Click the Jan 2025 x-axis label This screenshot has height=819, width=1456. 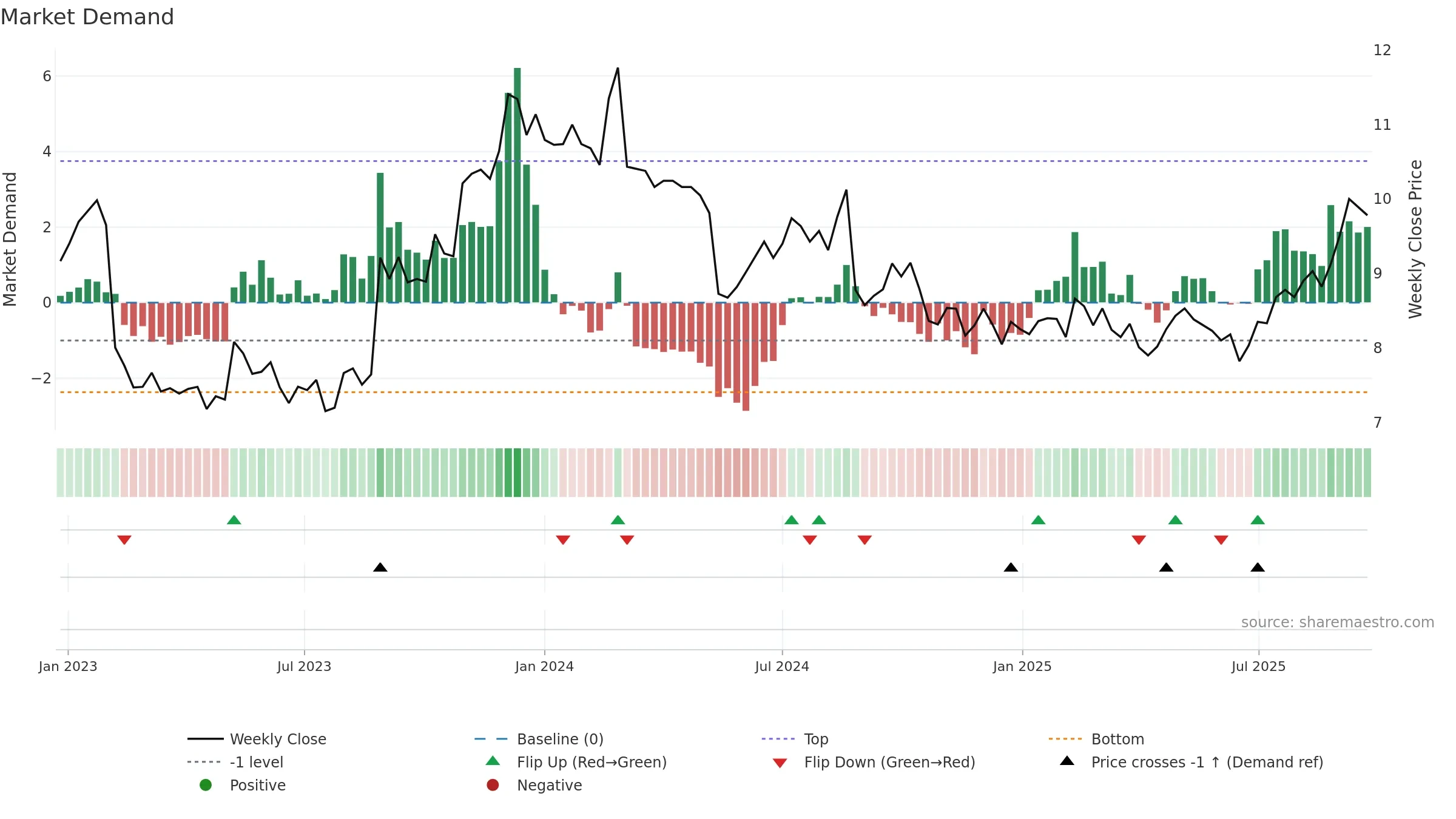[1022, 666]
